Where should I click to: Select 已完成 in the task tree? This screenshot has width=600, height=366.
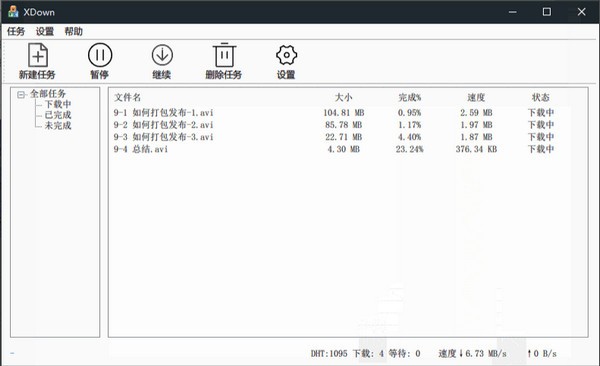pos(58,115)
